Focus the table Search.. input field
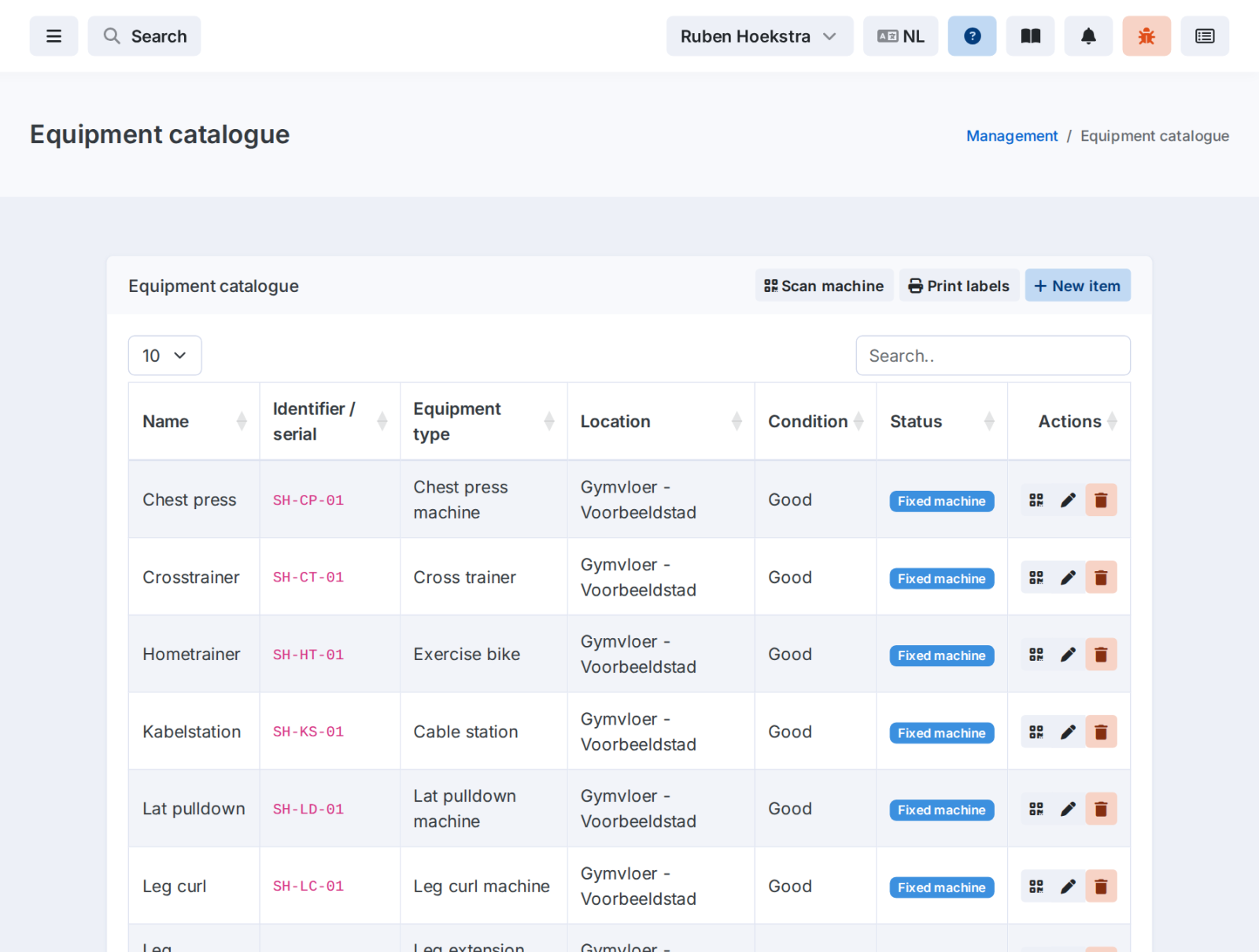 coord(993,356)
